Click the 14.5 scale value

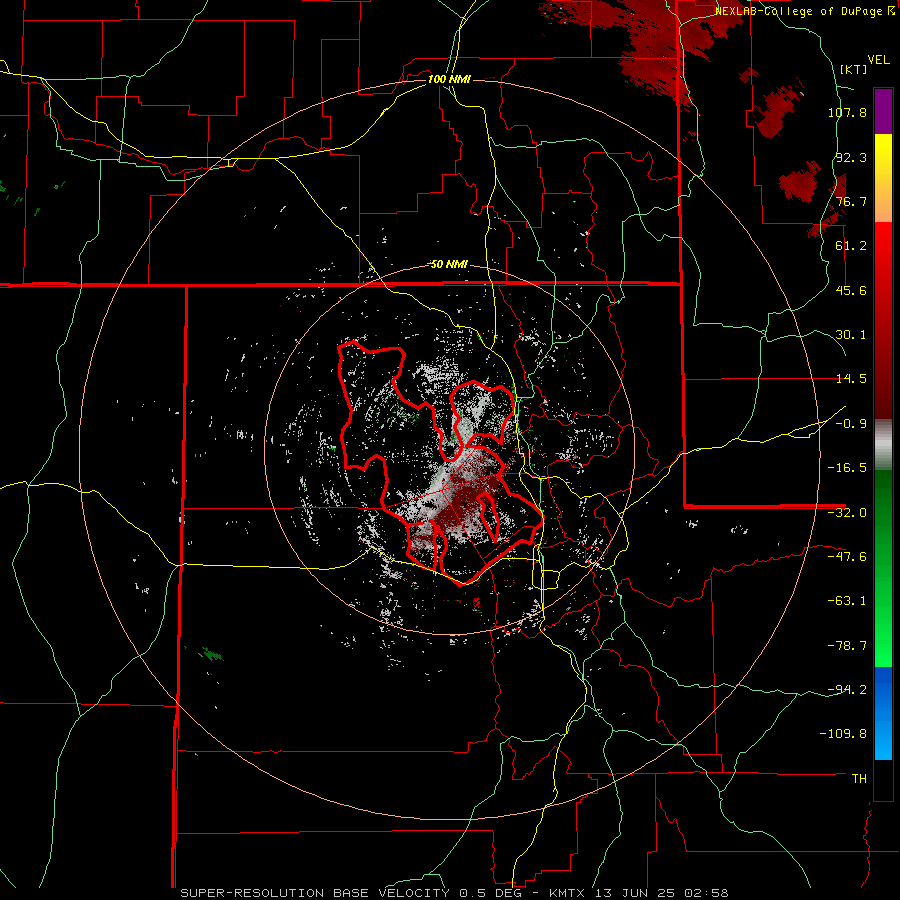pyautogui.click(x=851, y=379)
